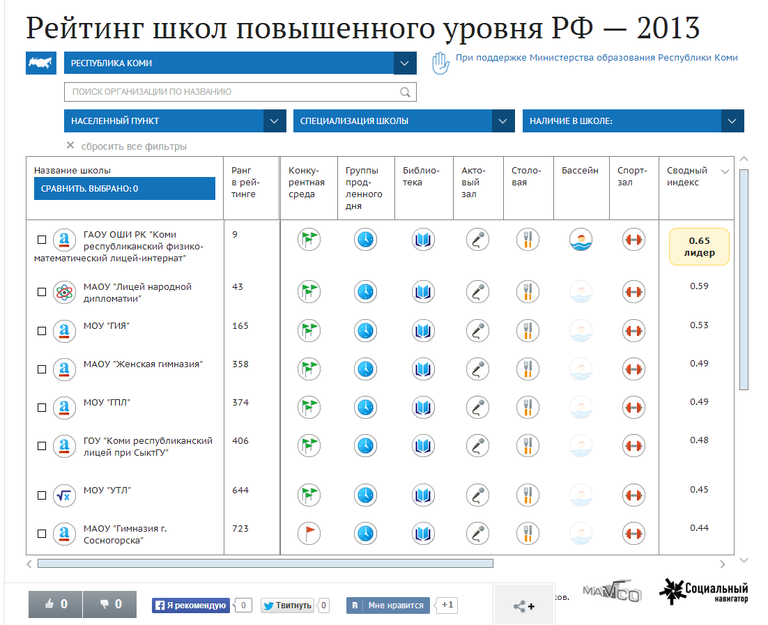Open the Ministry of Education support link
Screen dimensions: 768x625
point(597,58)
